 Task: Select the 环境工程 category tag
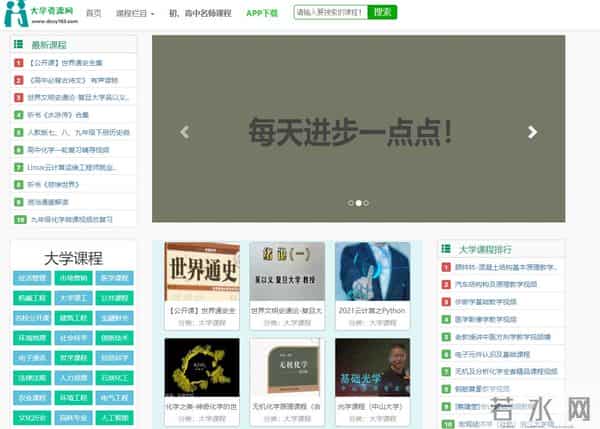click(x=73, y=398)
